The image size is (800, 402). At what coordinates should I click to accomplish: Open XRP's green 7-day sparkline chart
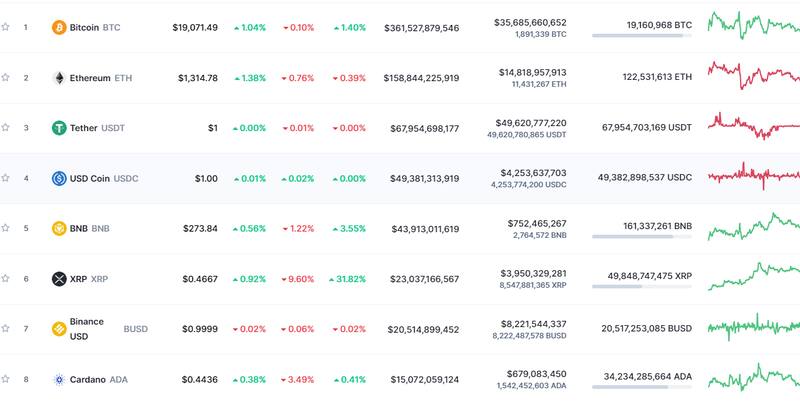coord(752,276)
